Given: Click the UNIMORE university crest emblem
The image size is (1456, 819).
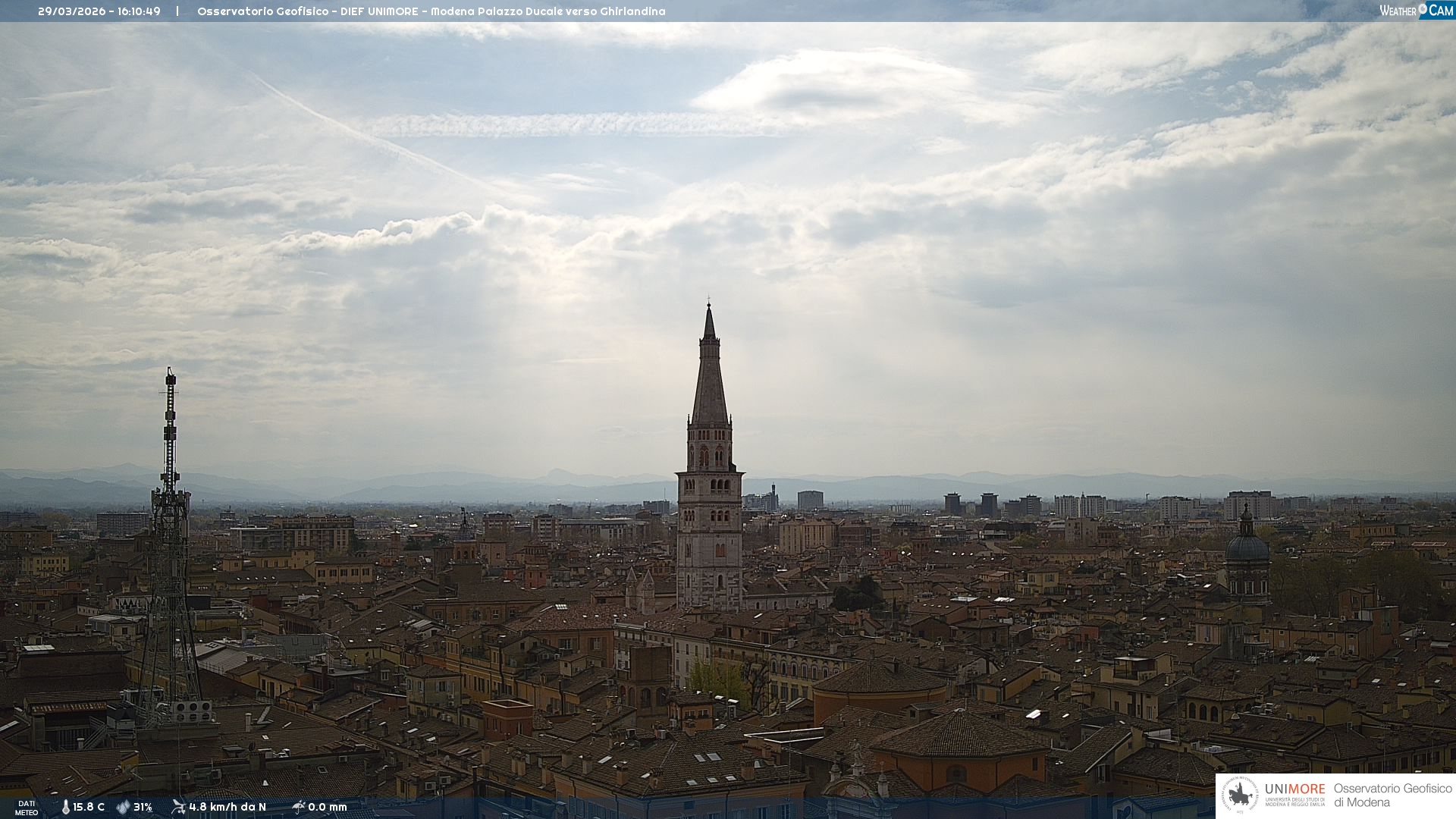Looking at the screenshot, I should [1240, 795].
